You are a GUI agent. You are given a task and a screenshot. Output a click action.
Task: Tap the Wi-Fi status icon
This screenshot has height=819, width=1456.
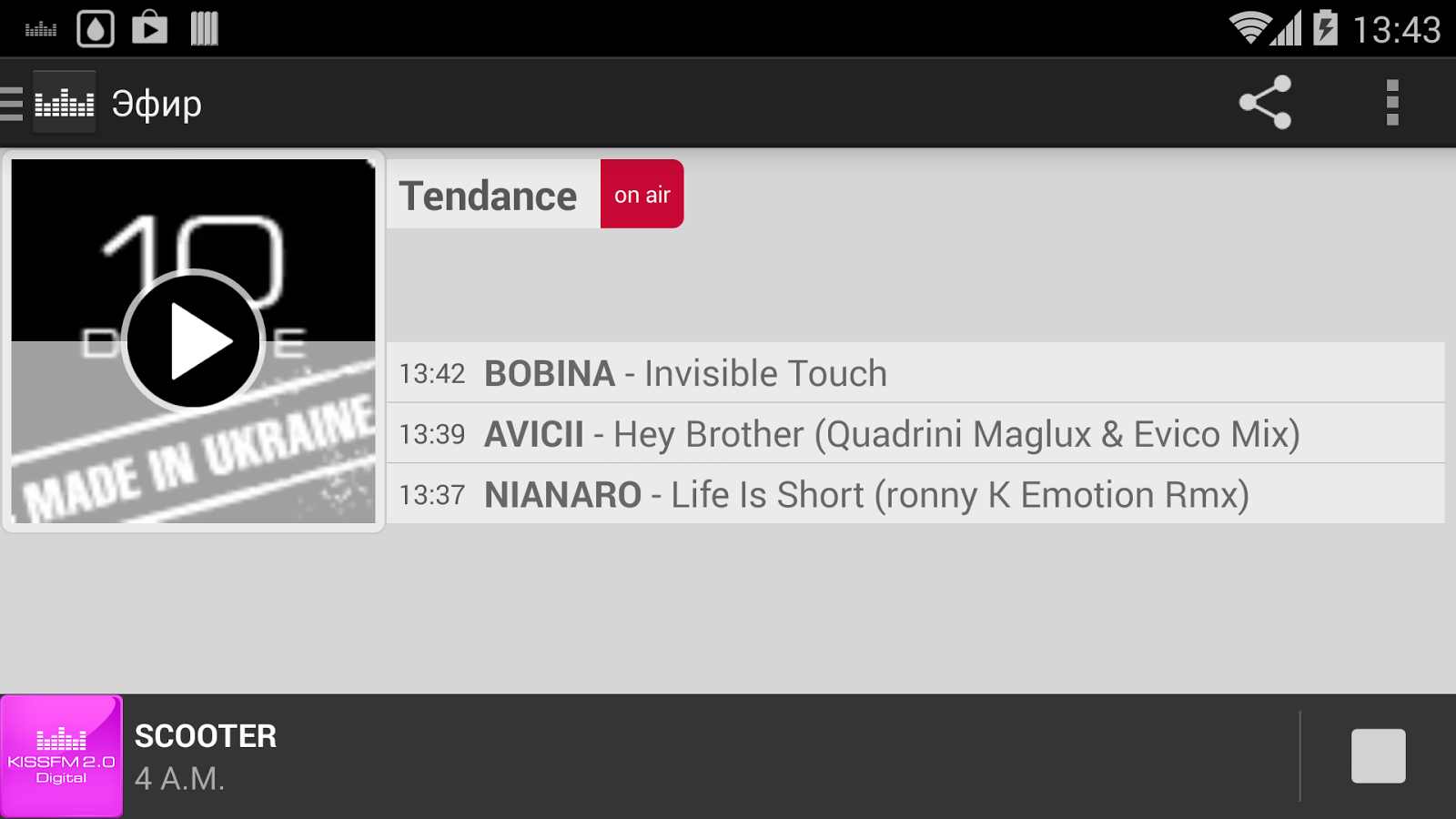[1250, 28]
